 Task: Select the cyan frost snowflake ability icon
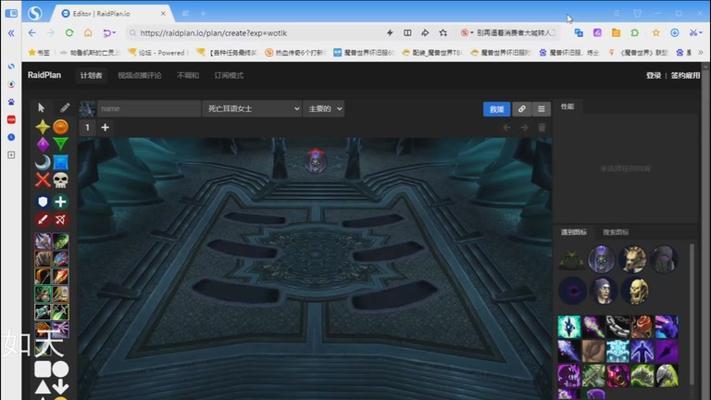(x=618, y=351)
